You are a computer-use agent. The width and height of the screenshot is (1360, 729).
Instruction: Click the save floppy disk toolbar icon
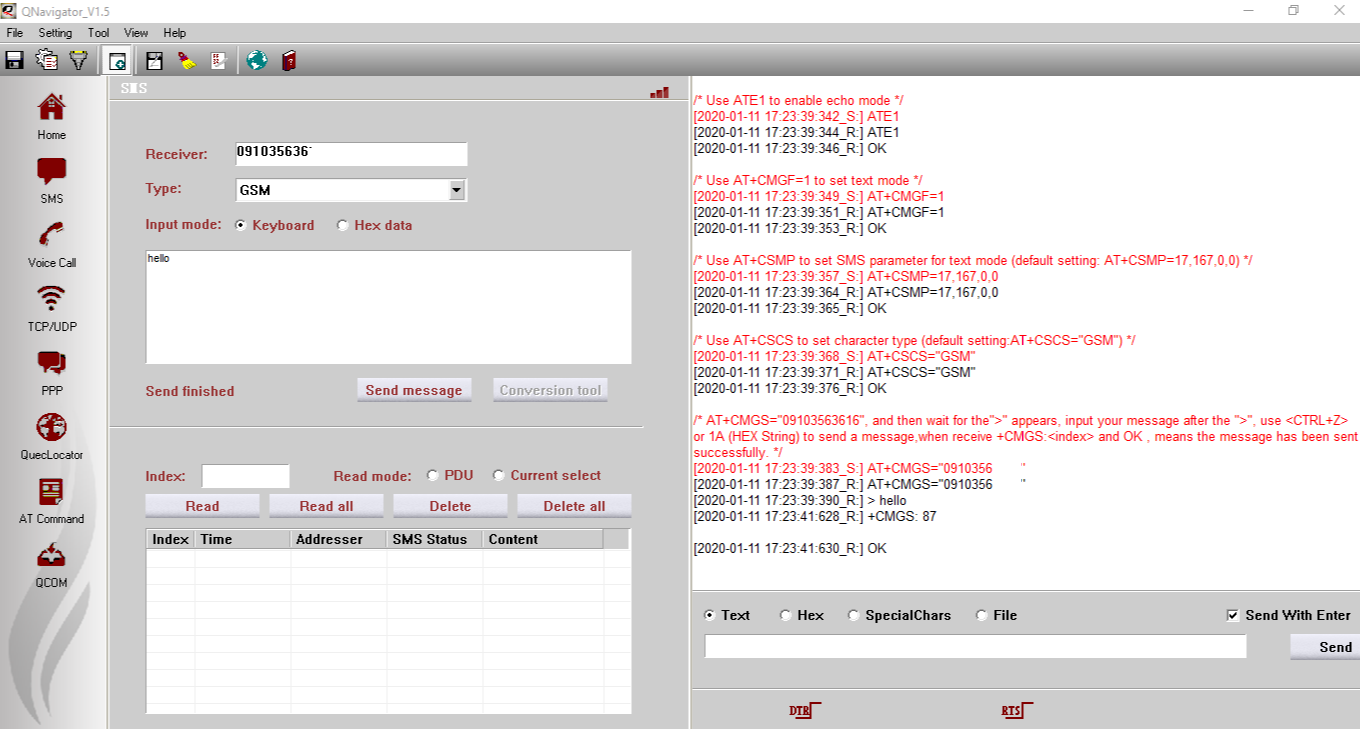click(x=15, y=60)
